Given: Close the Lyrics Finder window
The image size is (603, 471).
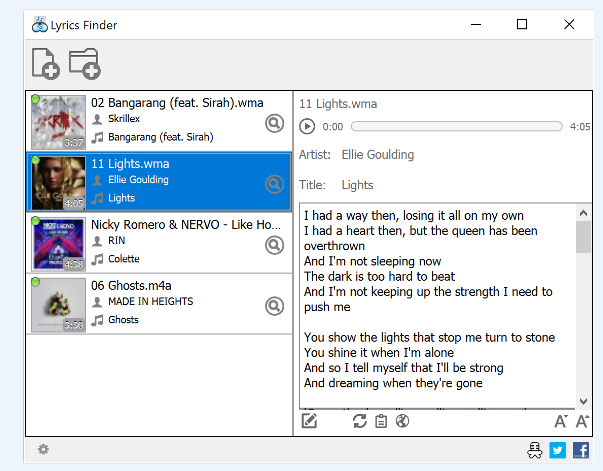Looking at the screenshot, I should pyautogui.click(x=569, y=25).
